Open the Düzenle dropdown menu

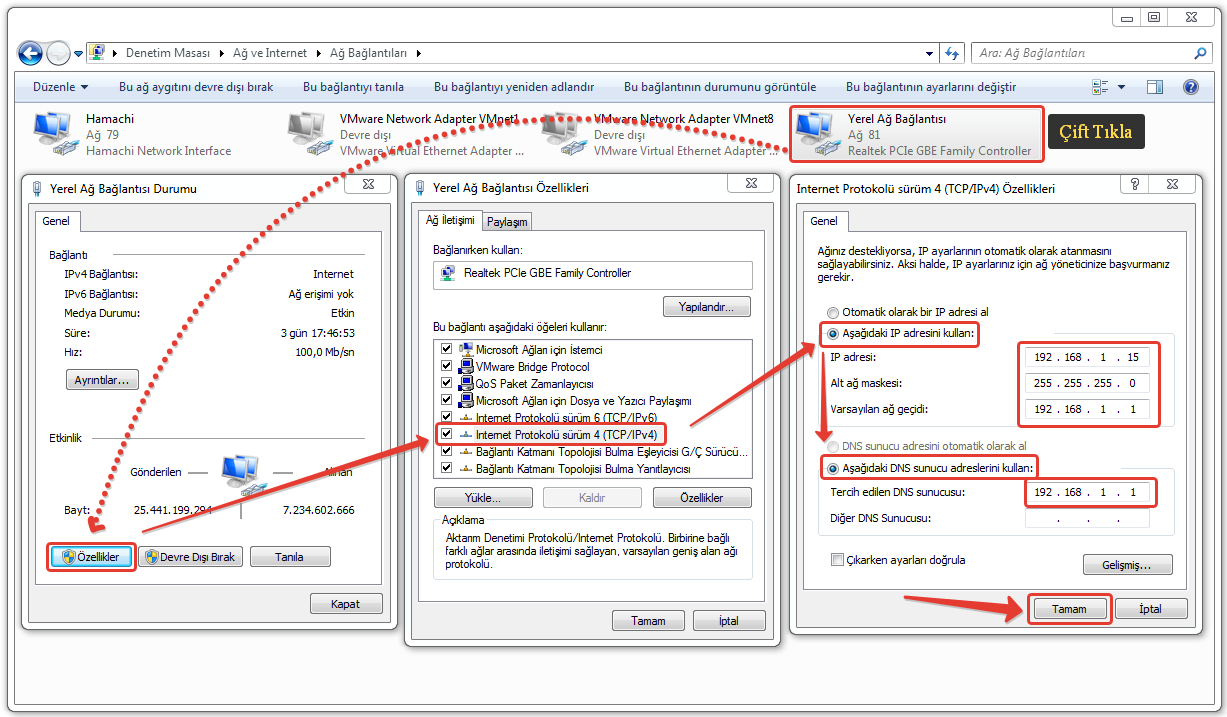point(60,87)
